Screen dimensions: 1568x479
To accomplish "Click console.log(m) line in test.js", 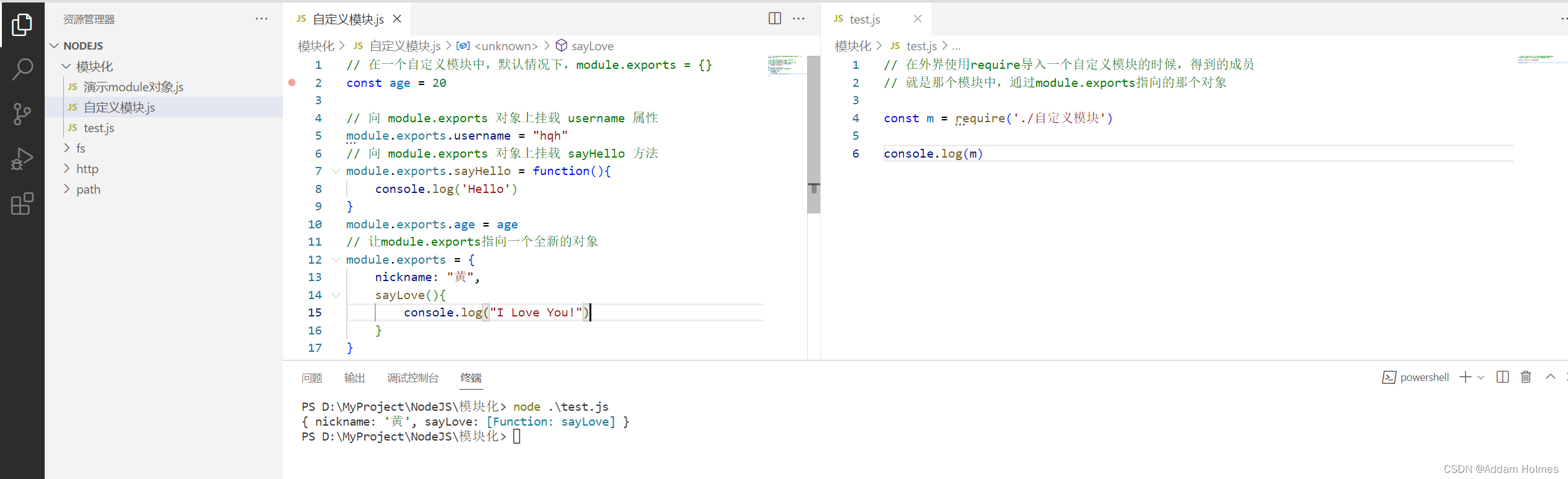I will click(933, 154).
